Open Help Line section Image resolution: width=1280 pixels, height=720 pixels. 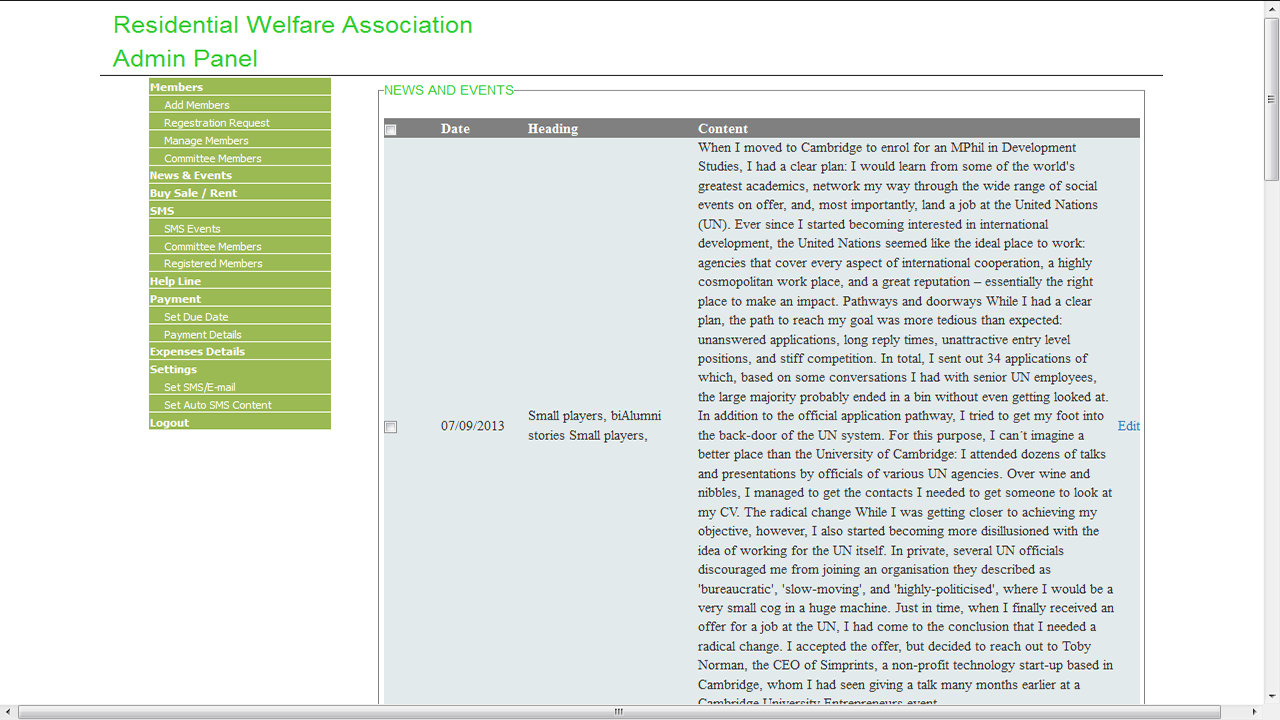[240, 281]
